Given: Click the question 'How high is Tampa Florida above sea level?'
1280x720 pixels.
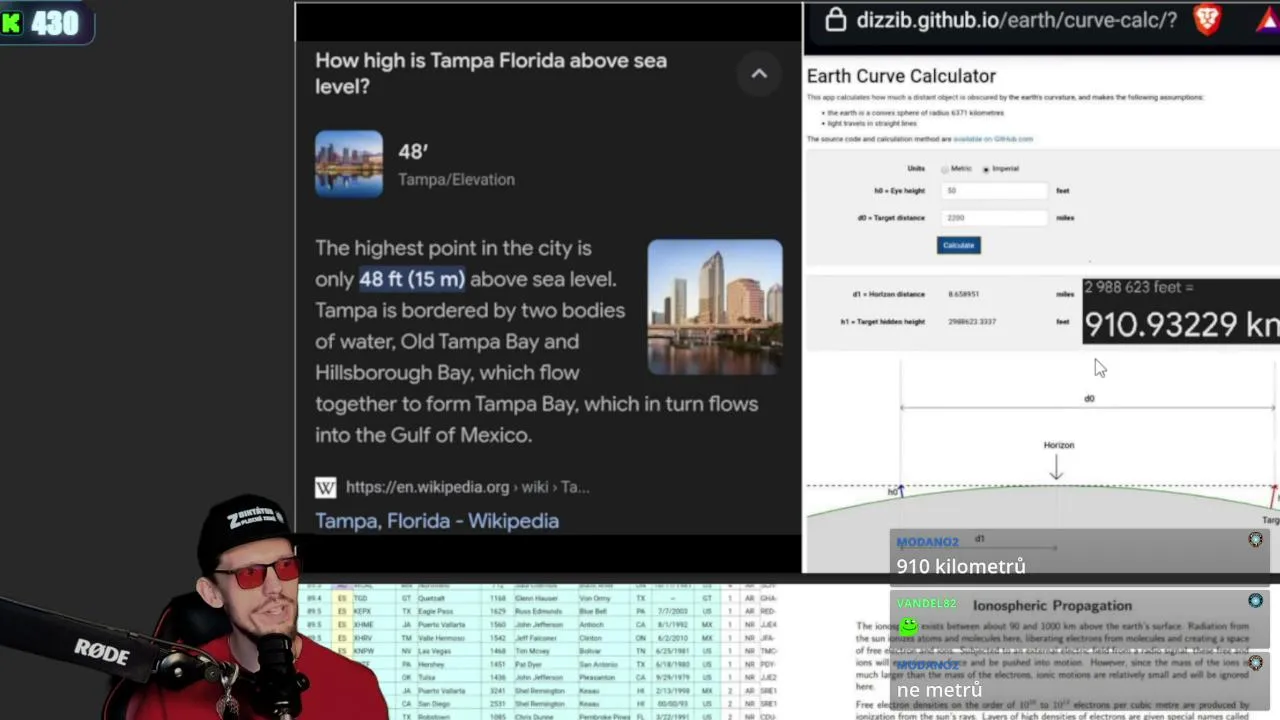Looking at the screenshot, I should point(491,73).
